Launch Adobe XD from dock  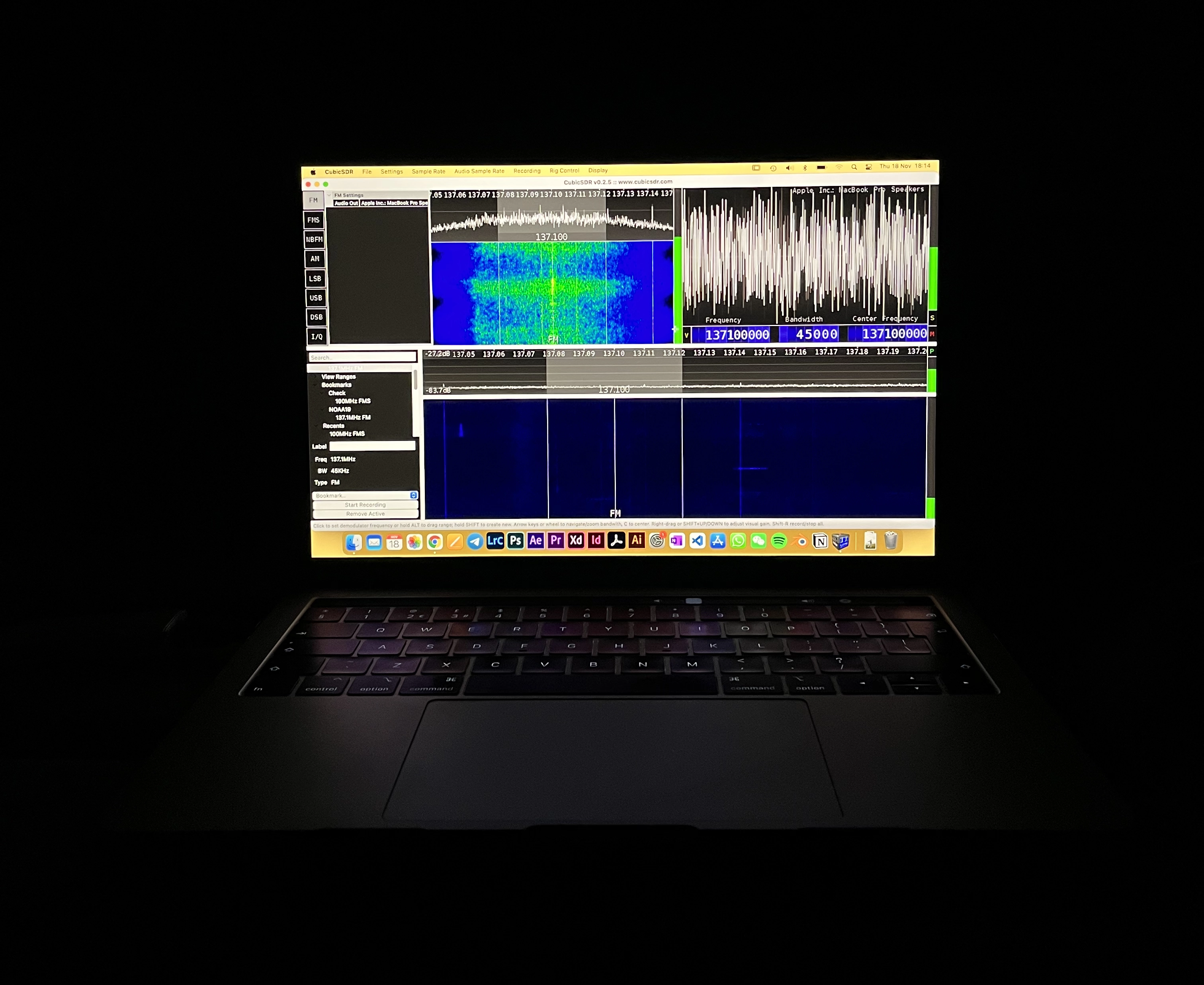[576, 541]
